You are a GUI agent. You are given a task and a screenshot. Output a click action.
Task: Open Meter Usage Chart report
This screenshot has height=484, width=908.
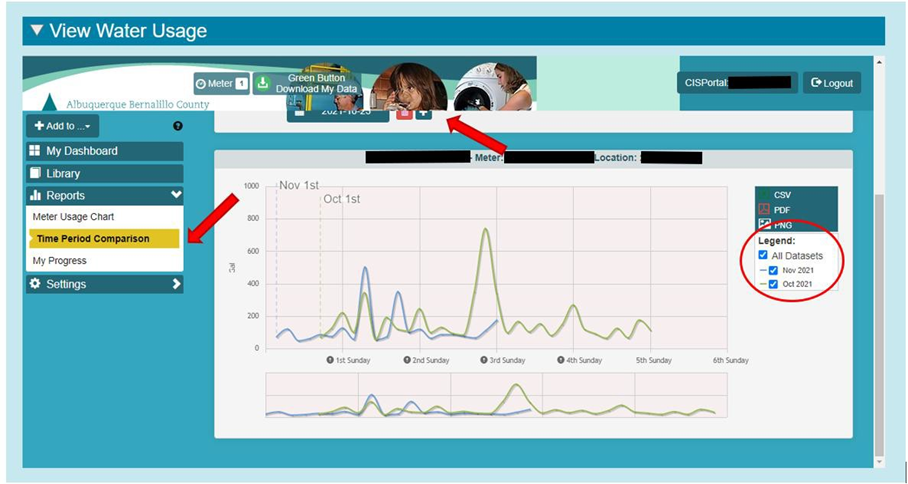click(x=74, y=217)
